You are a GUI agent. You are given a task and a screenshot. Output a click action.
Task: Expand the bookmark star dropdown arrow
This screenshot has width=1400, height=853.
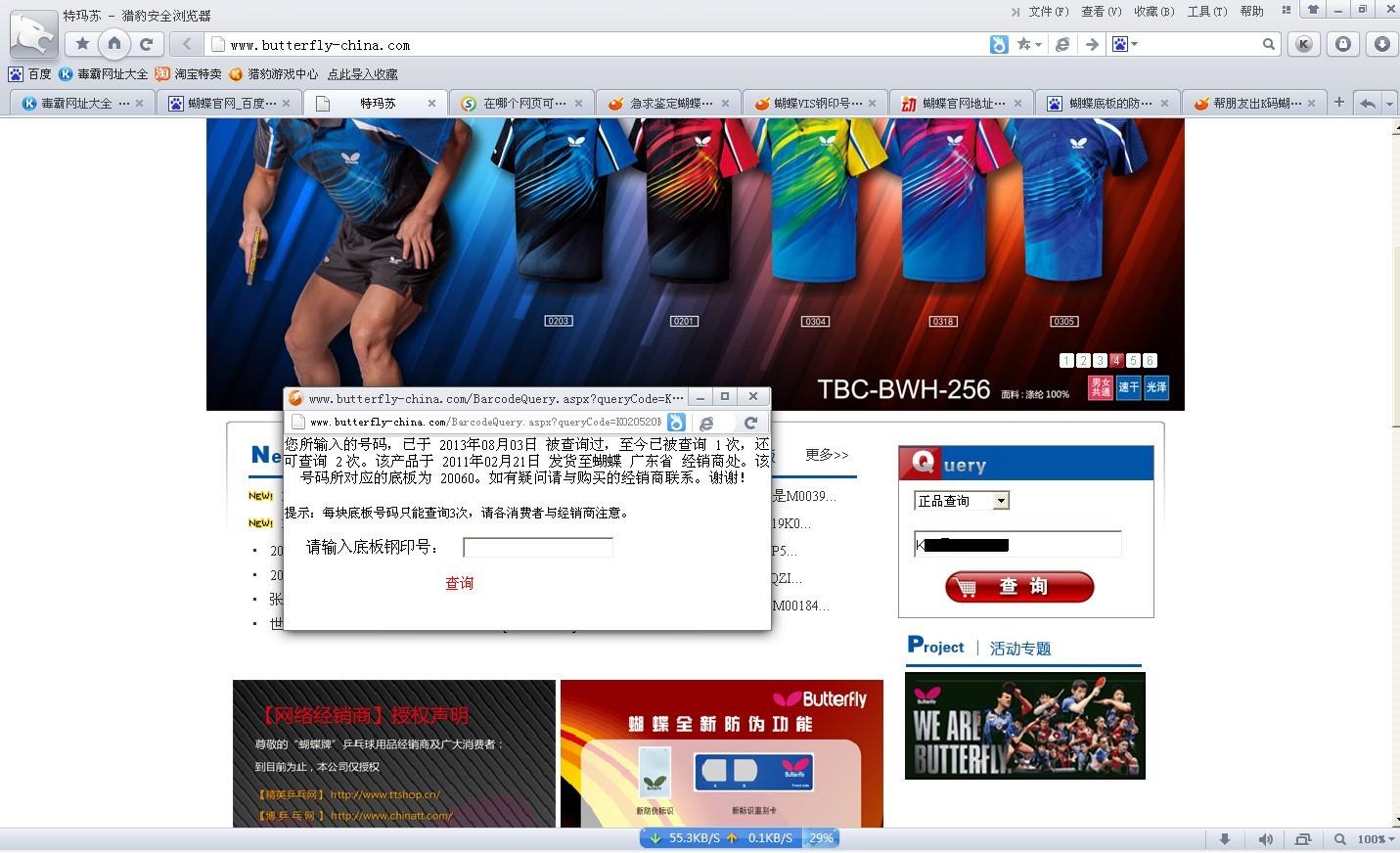(1038, 44)
